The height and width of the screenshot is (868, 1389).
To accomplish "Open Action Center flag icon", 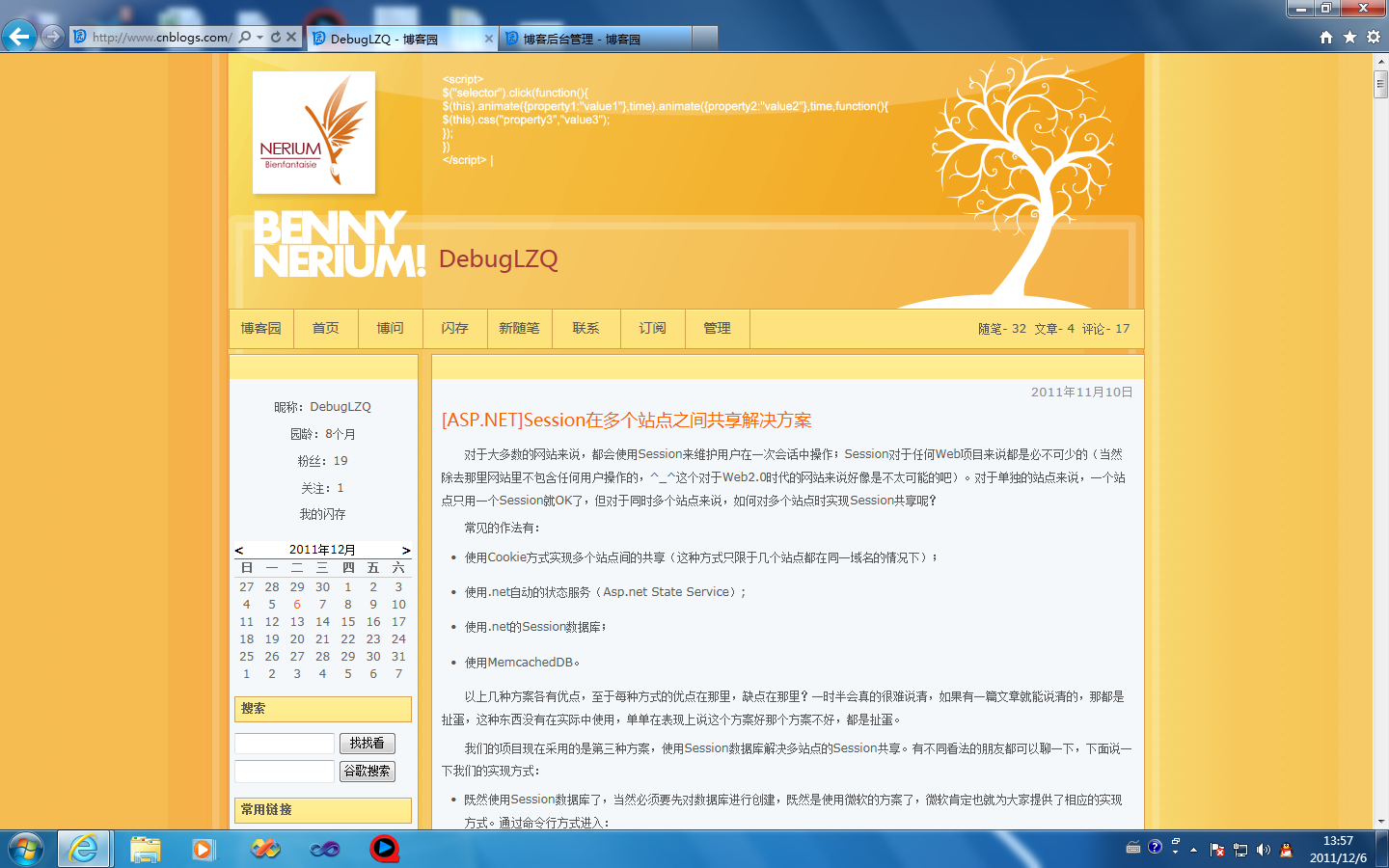I will (1217, 850).
